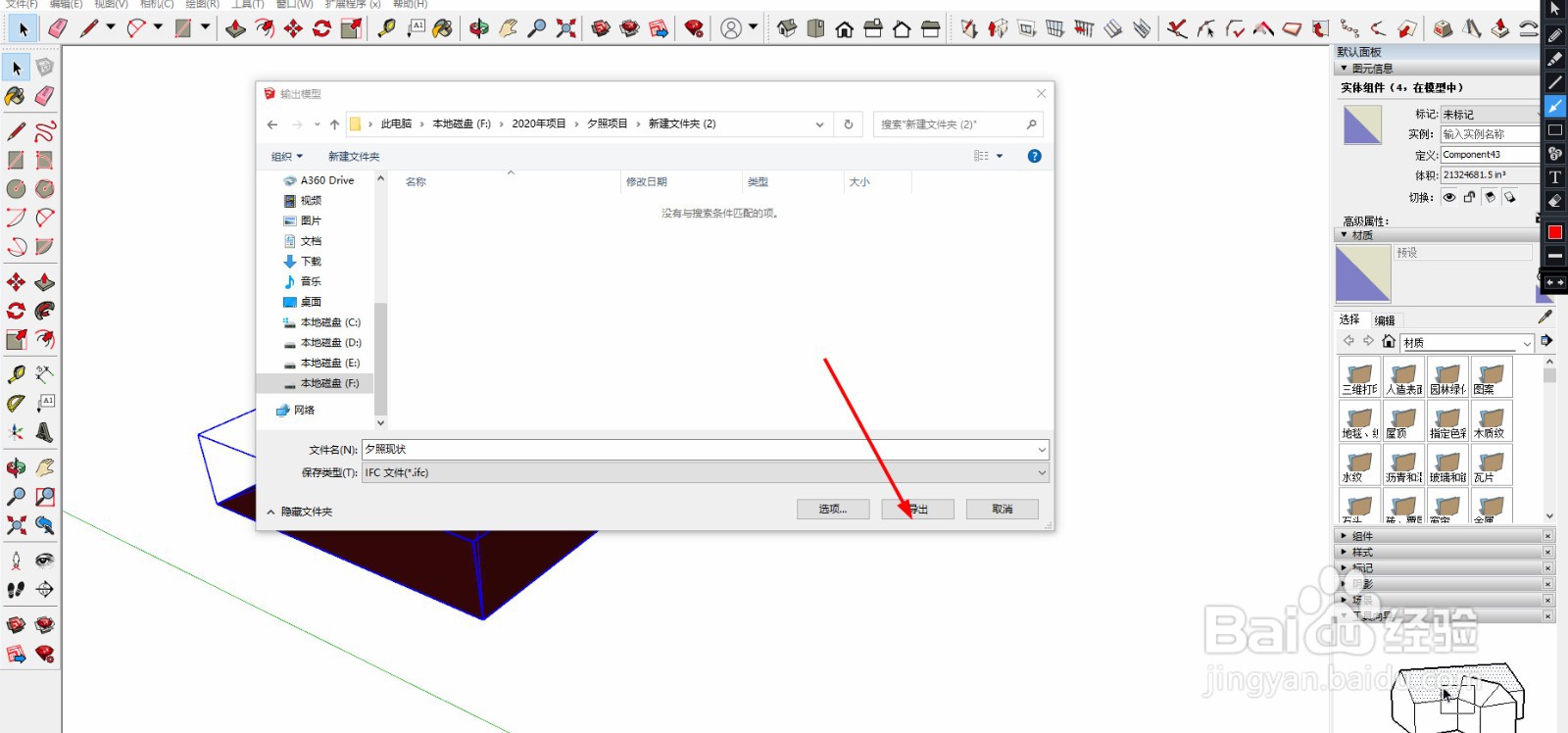Expand the Components tray section
The image size is (1568, 733).
[x=1344, y=536]
